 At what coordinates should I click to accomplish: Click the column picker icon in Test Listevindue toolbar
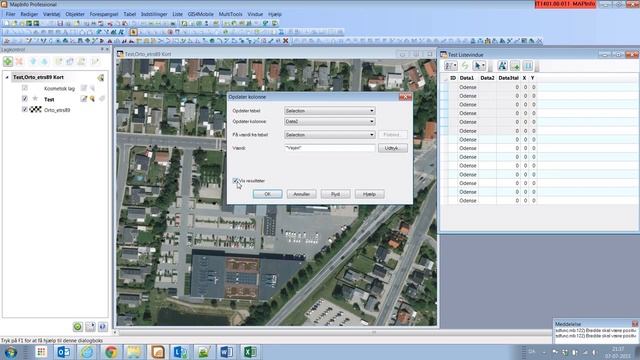[x=528, y=66]
